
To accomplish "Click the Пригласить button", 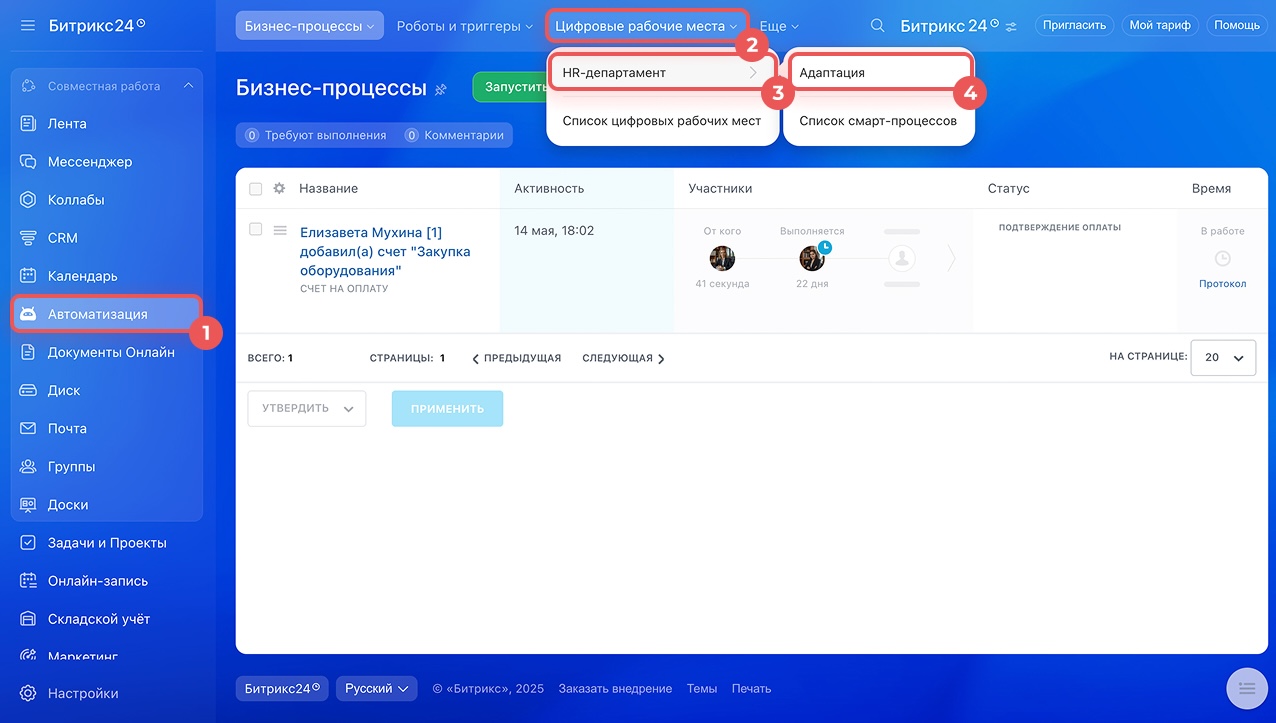I will [1074, 25].
